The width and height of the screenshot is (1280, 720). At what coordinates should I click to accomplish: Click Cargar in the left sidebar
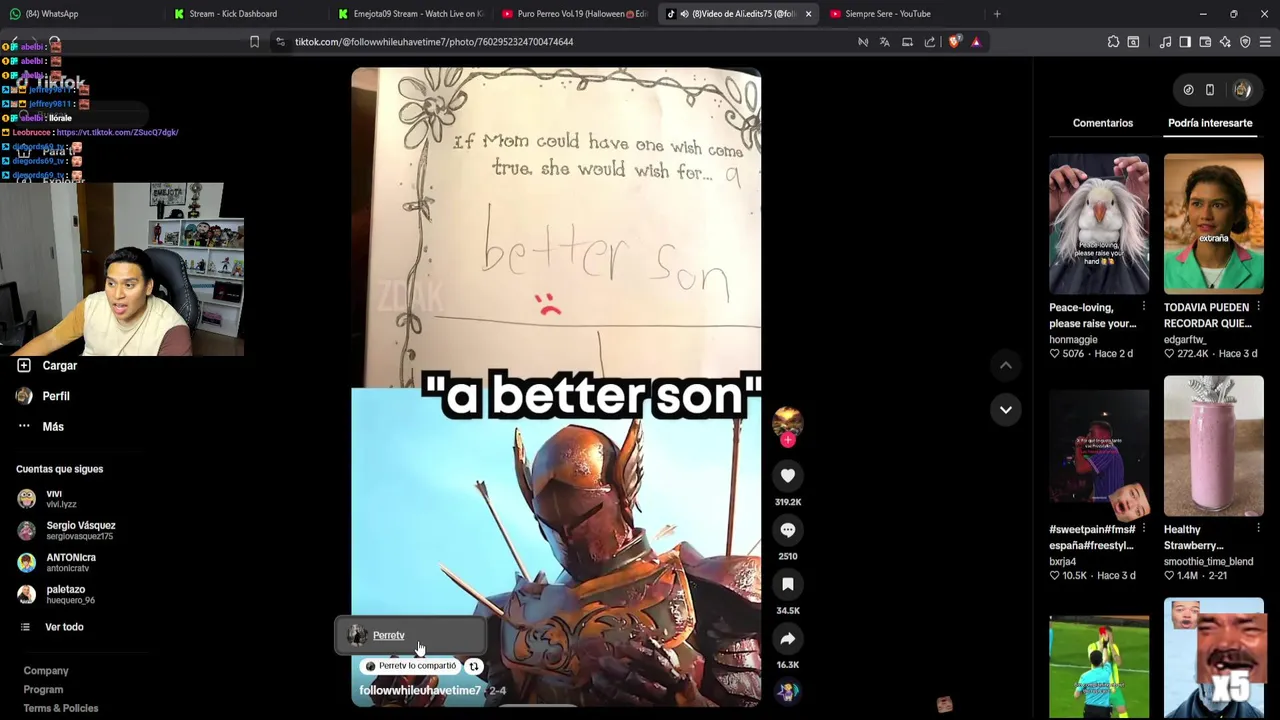(x=60, y=366)
